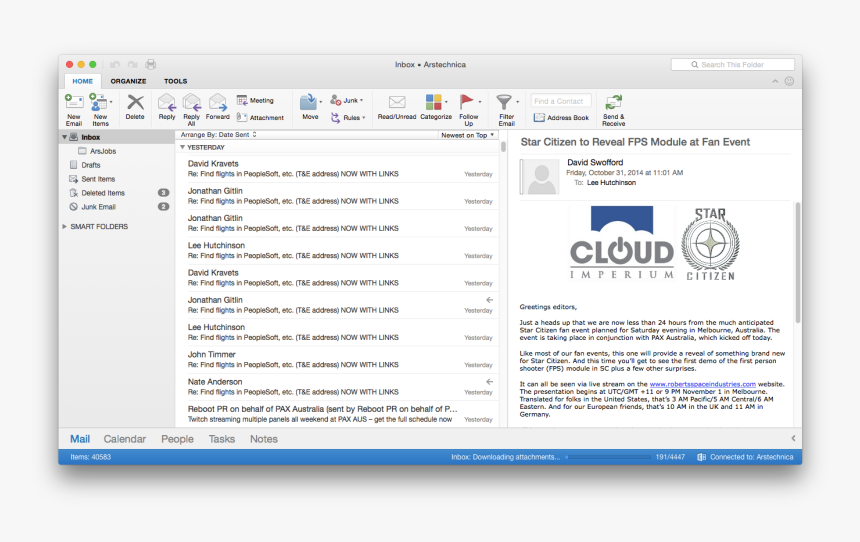The height and width of the screenshot is (542, 860).
Task: Click the Lee Hutchinson recipient name
Action: pos(612,183)
